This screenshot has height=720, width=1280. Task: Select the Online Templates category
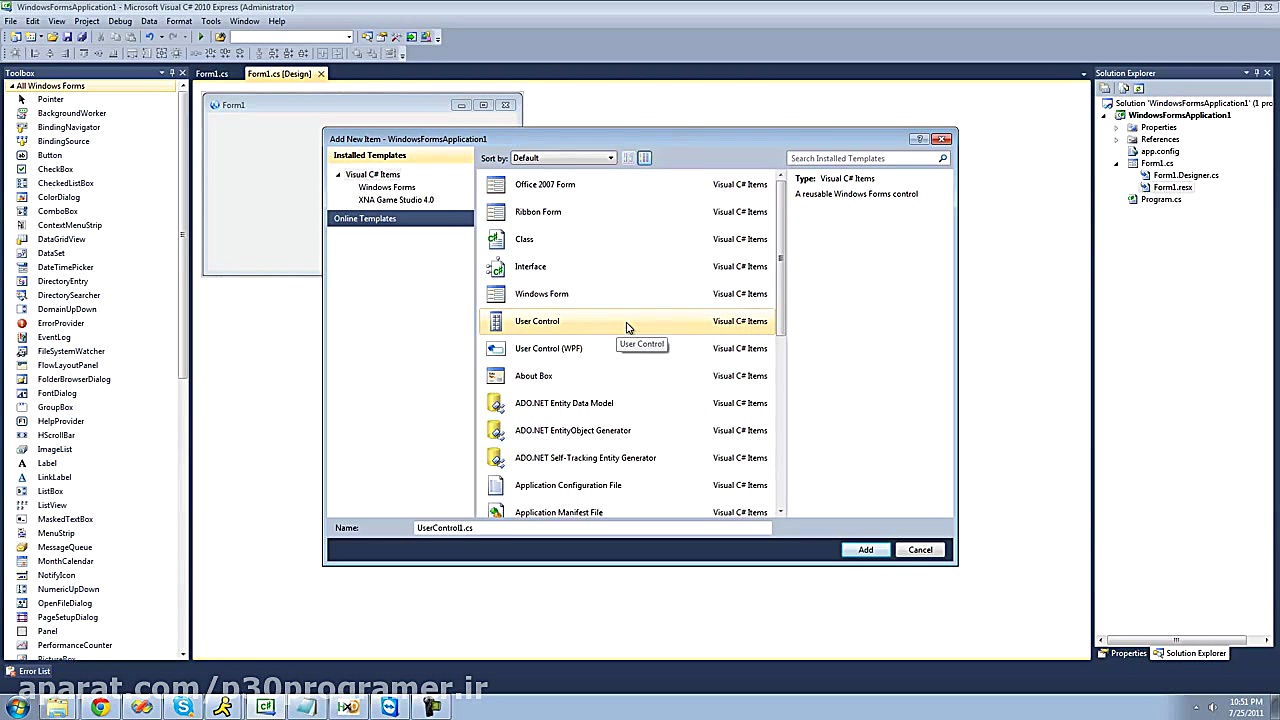tap(400, 219)
